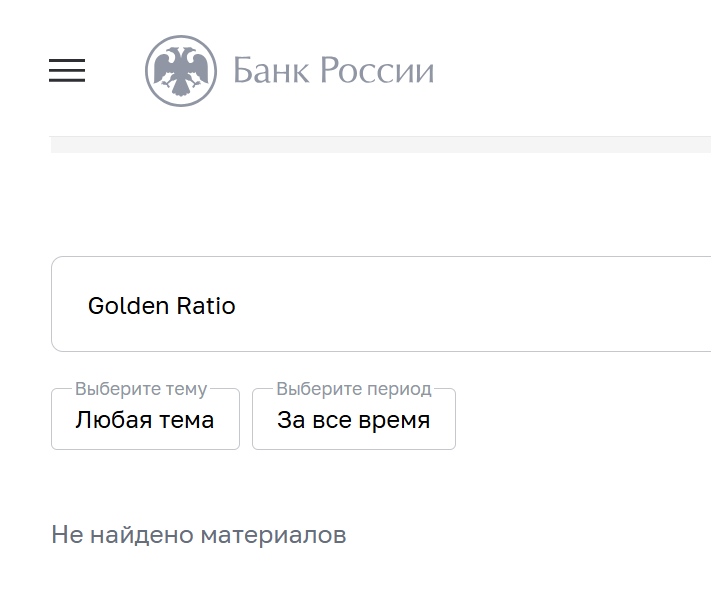Viewport: 711px width, 609px height.
Task: Click the Банк России logo text
Action: (x=333, y=71)
